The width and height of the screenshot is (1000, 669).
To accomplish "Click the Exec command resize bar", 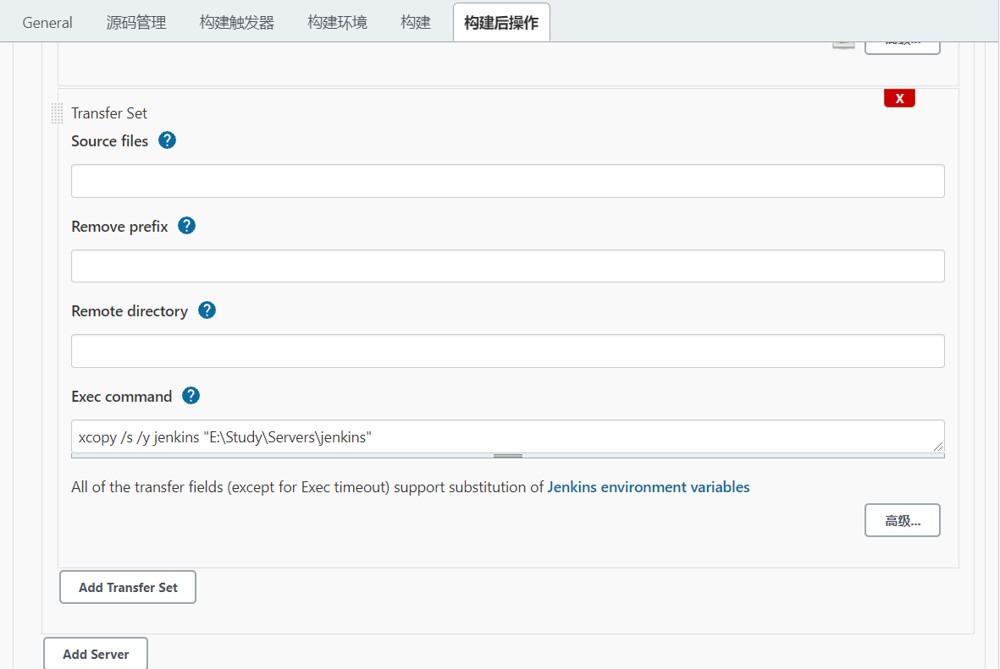I will (x=508, y=456).
